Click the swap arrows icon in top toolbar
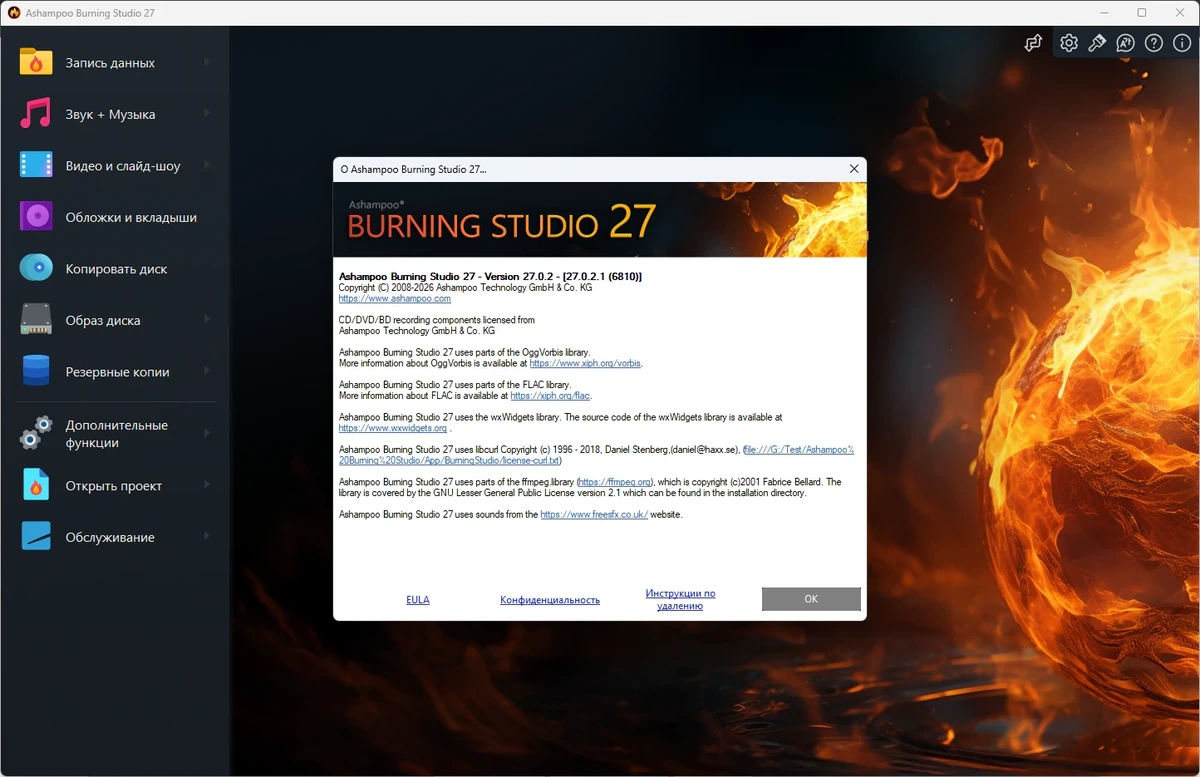Image resolution: width=1200 pixels, height=777 pixels. [x=1033, y=43]
